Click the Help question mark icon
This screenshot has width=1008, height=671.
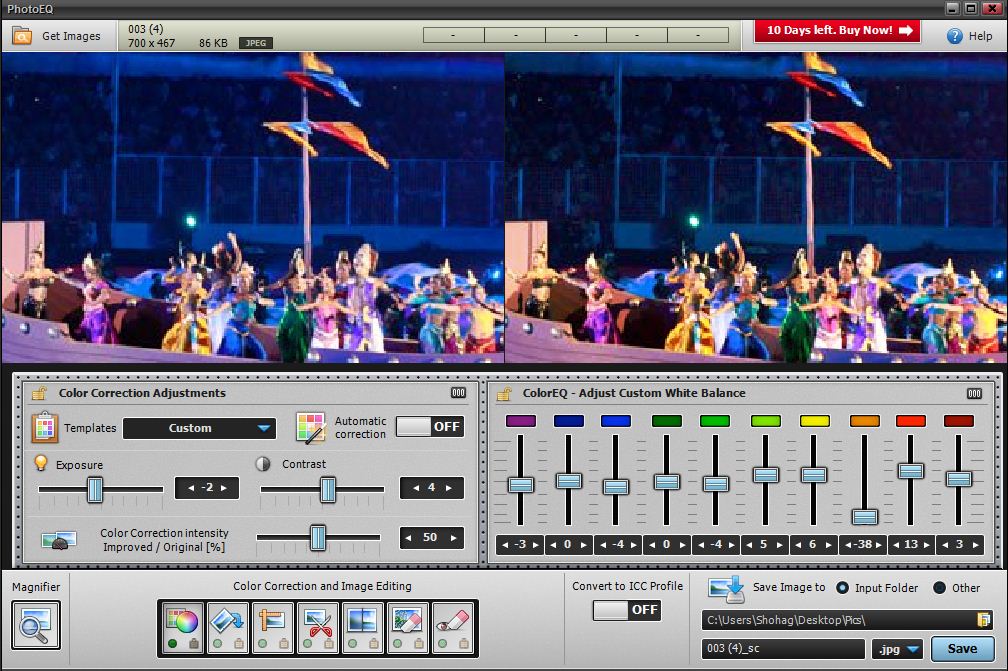[954, 35]
